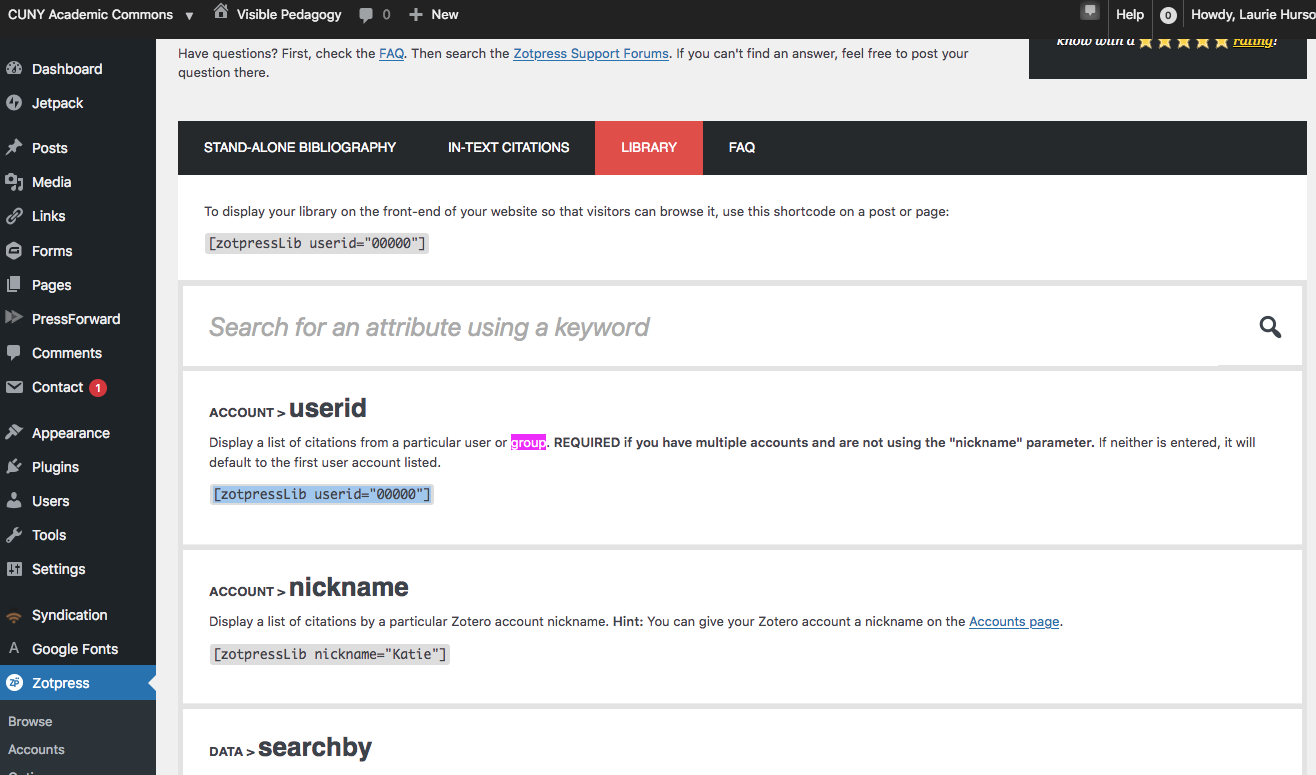The height and width of the screenshot is (775, 1316).
Task: Expand the CUNY Academic Commons dropdown arrow
Action: (189, 15)
